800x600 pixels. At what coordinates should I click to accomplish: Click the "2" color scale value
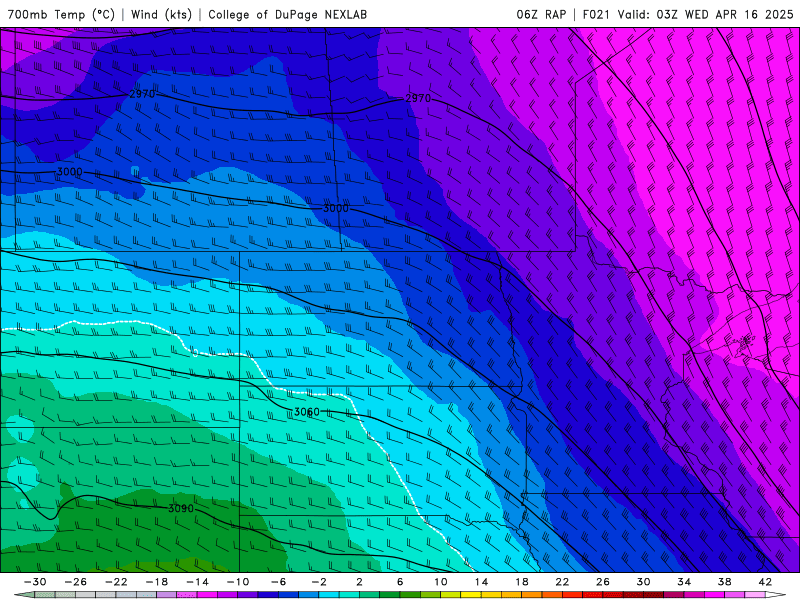[x=359, y=582]
